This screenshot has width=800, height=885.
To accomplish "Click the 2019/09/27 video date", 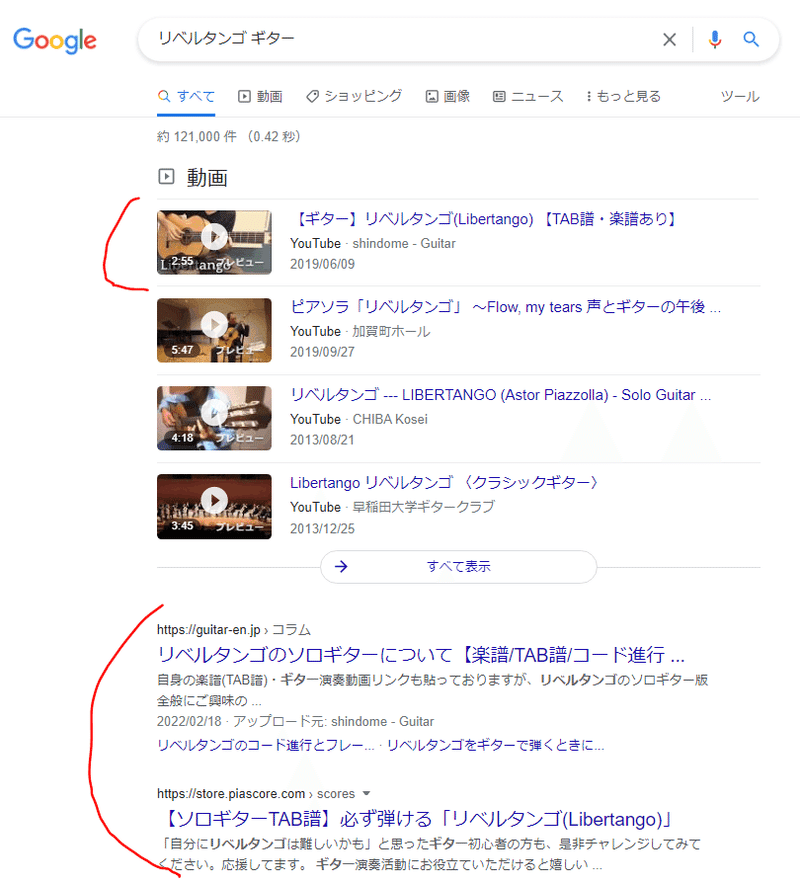I will point(322,352).
